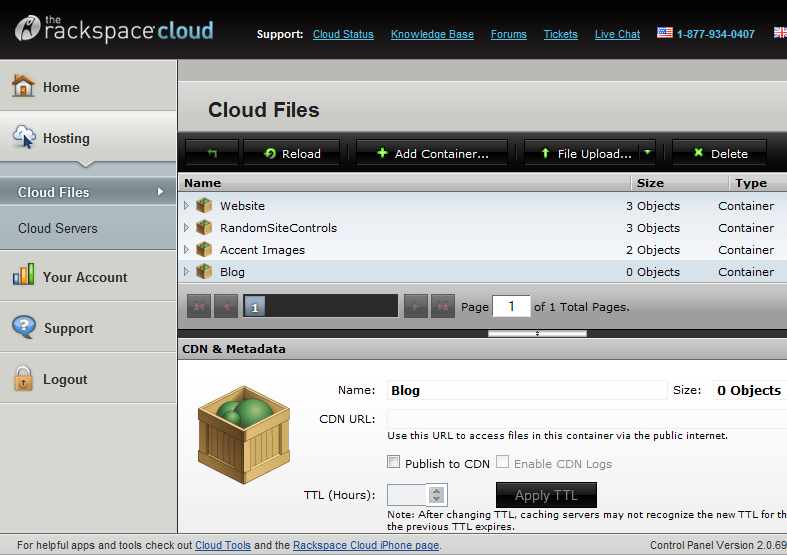Click Logout in the sidebar

pos(88,378)
